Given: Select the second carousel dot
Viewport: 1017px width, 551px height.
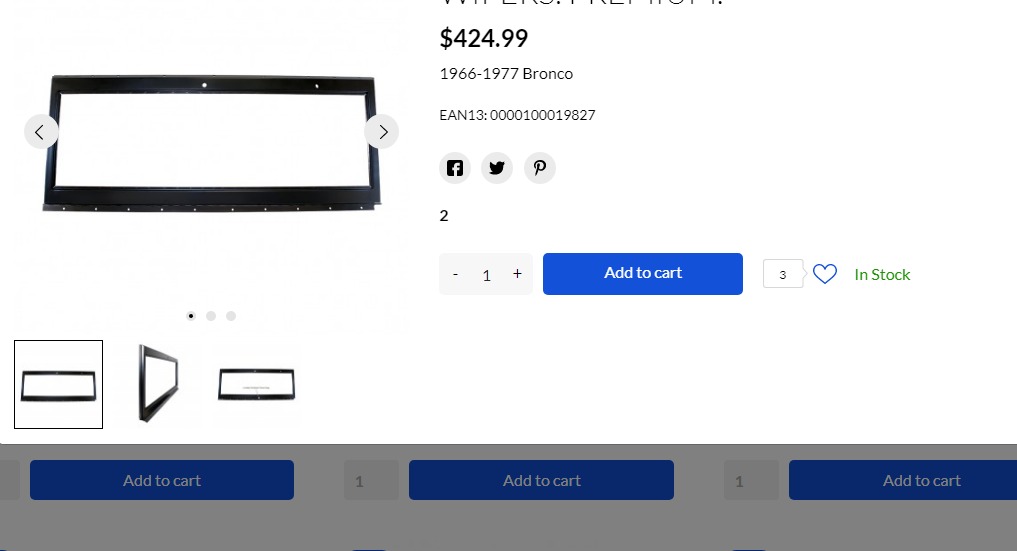Looking at the screenshot, I should tap(211, 316).
